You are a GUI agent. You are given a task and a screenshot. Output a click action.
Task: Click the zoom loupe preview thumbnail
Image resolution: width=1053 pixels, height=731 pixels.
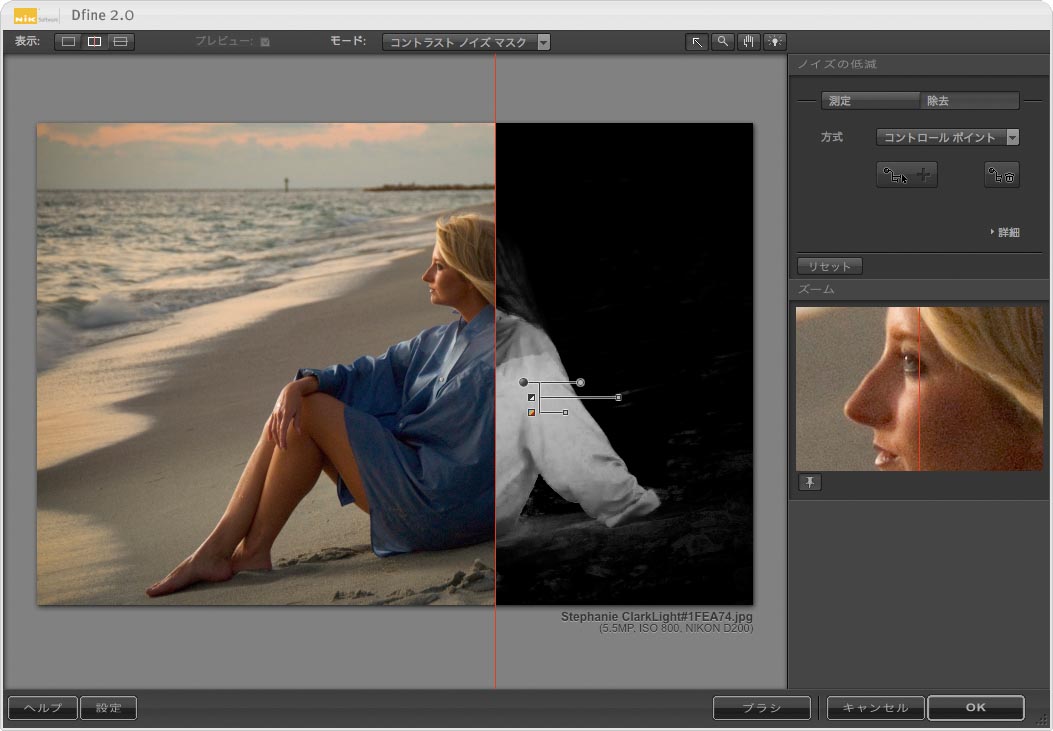point(919,389)
